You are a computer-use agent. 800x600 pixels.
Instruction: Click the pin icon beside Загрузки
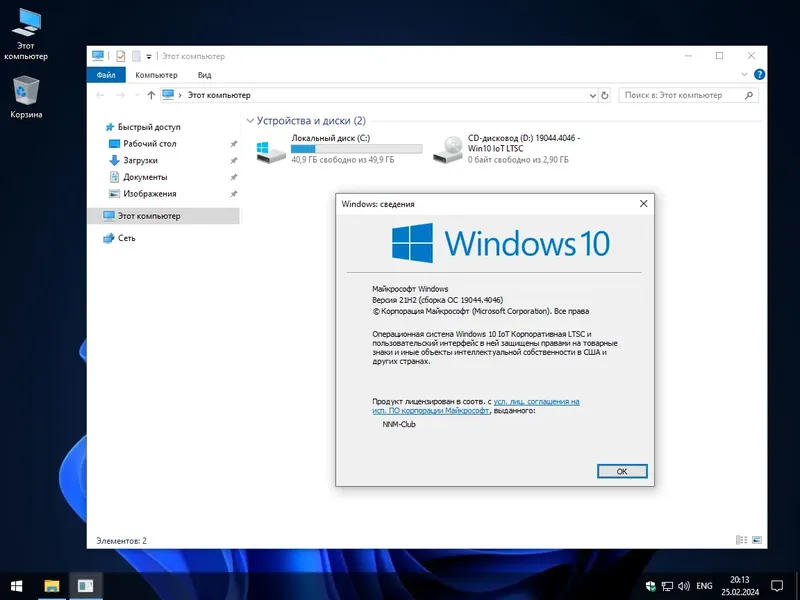coord(234,160)
